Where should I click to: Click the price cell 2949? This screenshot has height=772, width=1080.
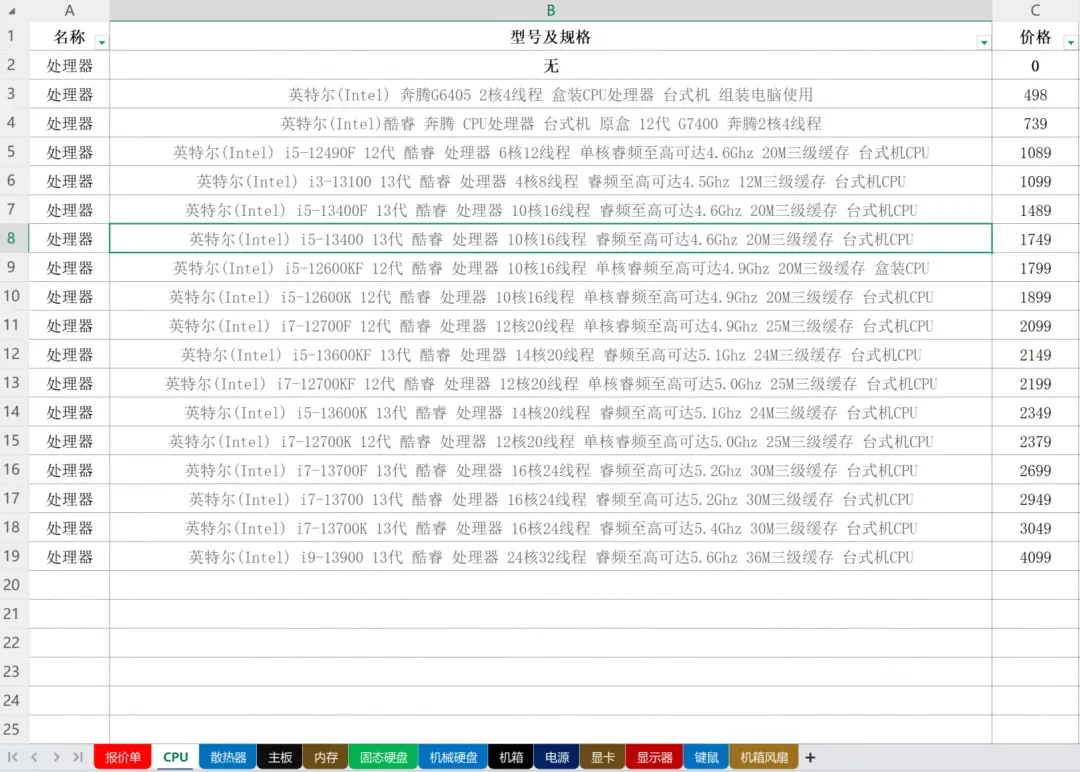click(1035, 499)
